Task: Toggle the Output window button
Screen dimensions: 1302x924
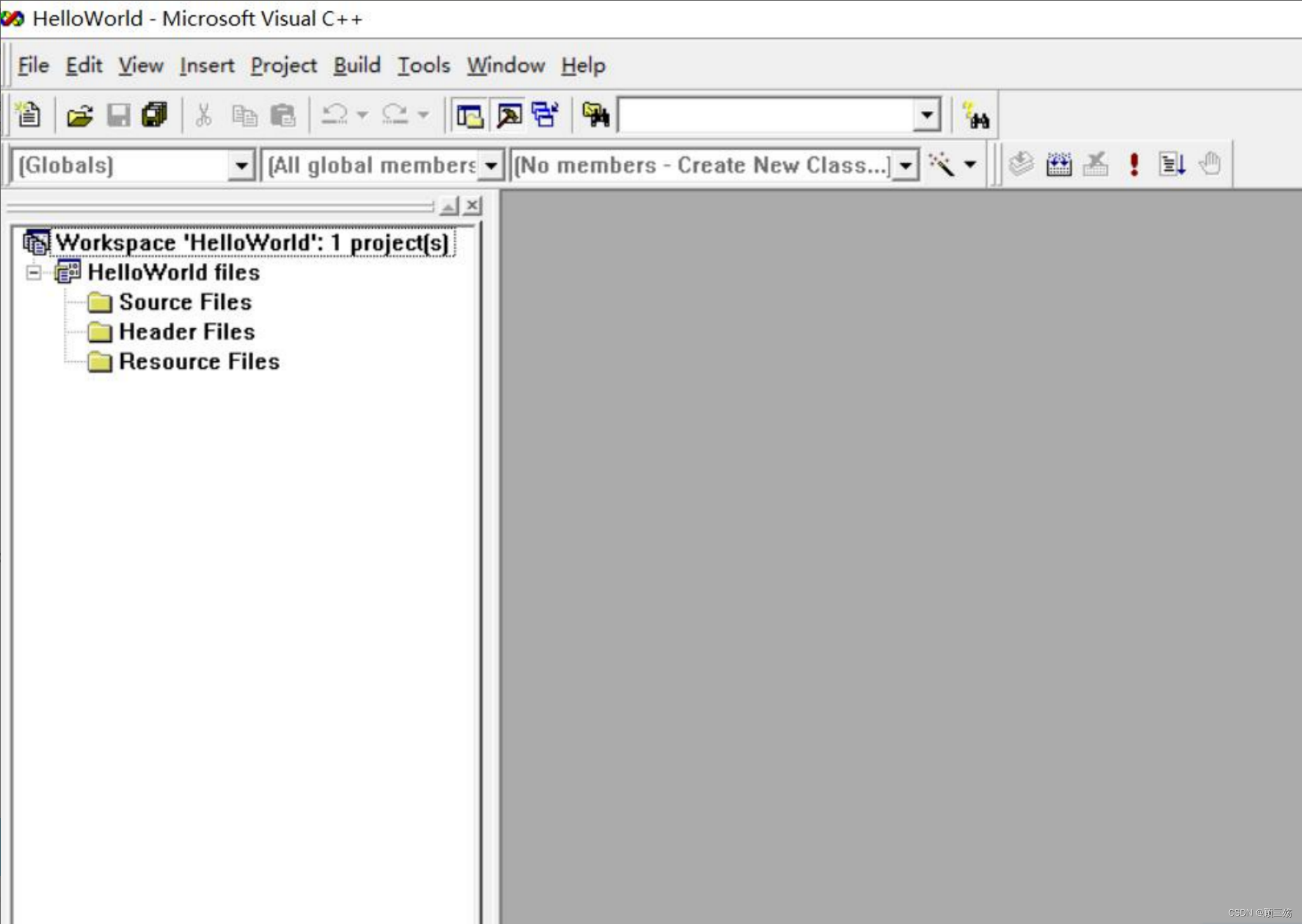Action: tap(508, 115)
